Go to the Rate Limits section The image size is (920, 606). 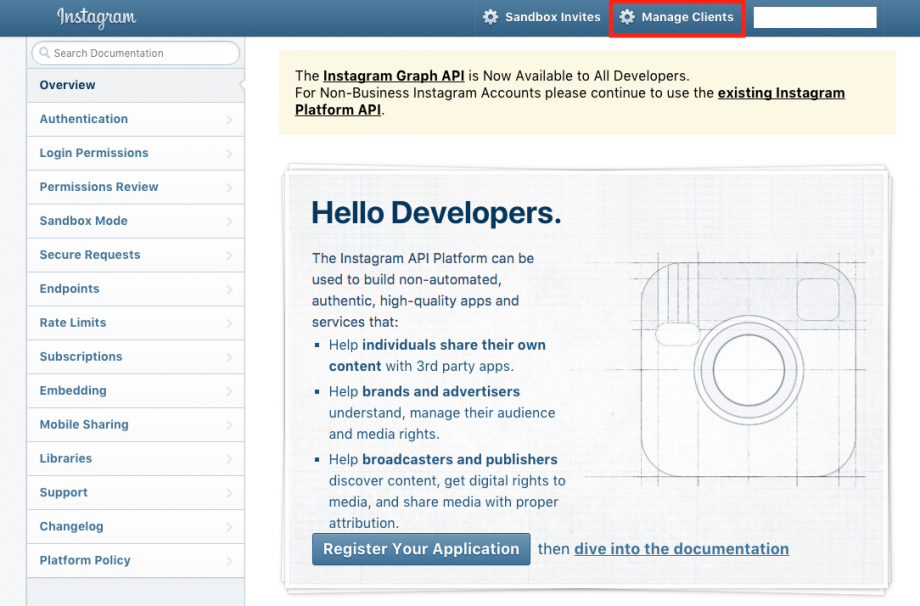[73, 323]
